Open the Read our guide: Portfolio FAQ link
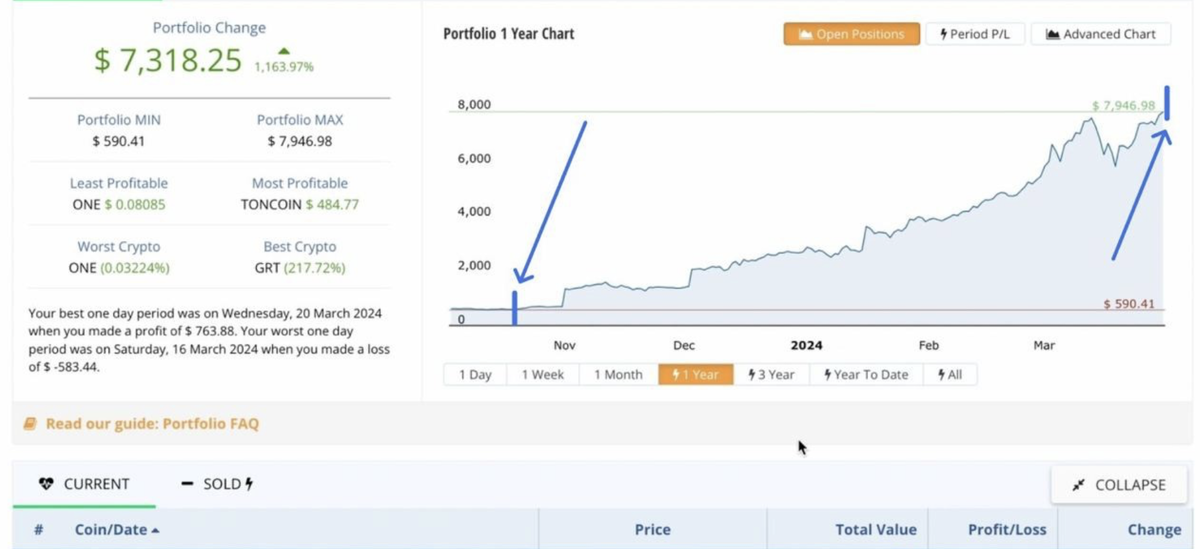 click(x=152, y=424)
